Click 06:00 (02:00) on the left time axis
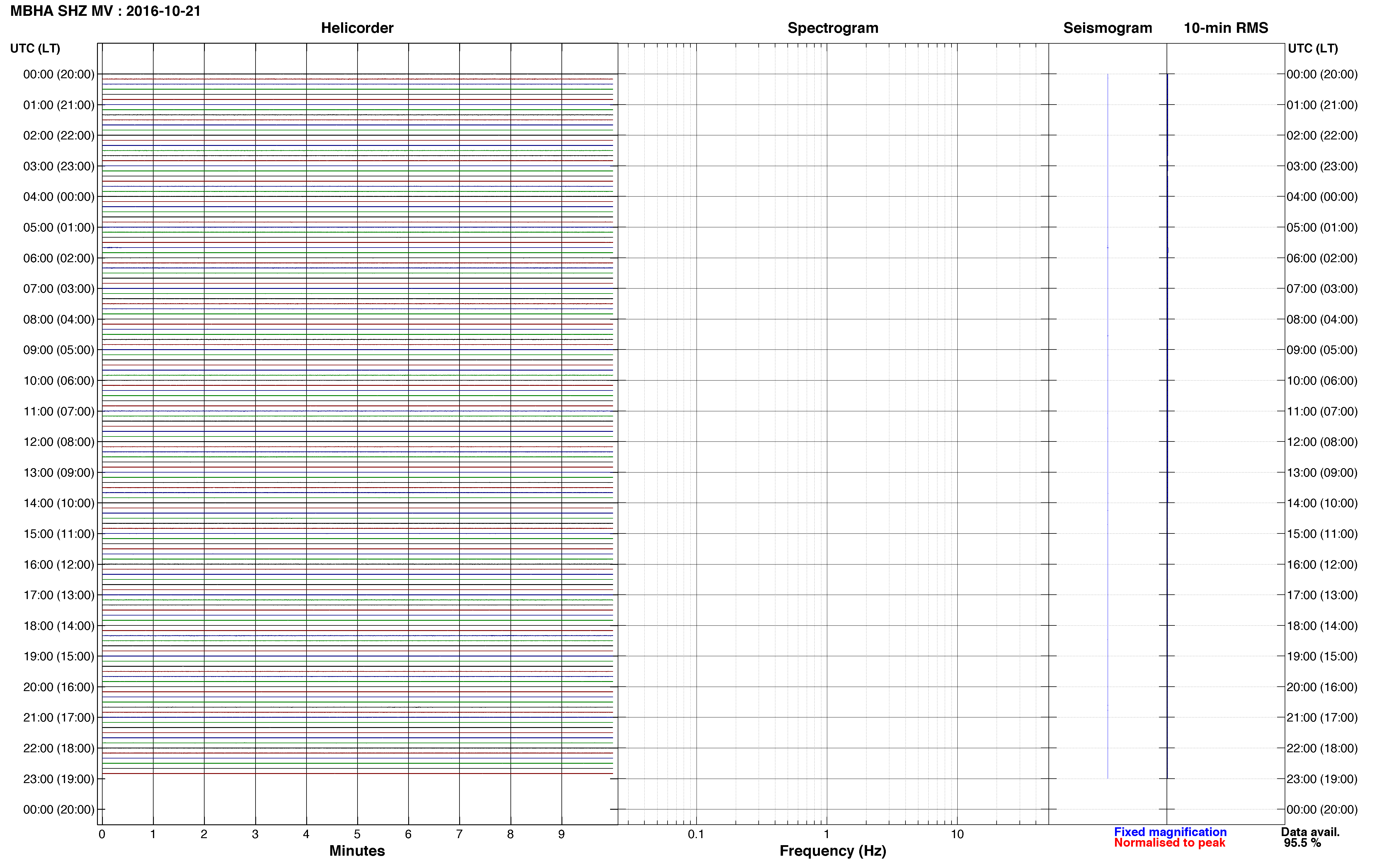Viewport: 1389px width, 868px height. pos(59,258)
